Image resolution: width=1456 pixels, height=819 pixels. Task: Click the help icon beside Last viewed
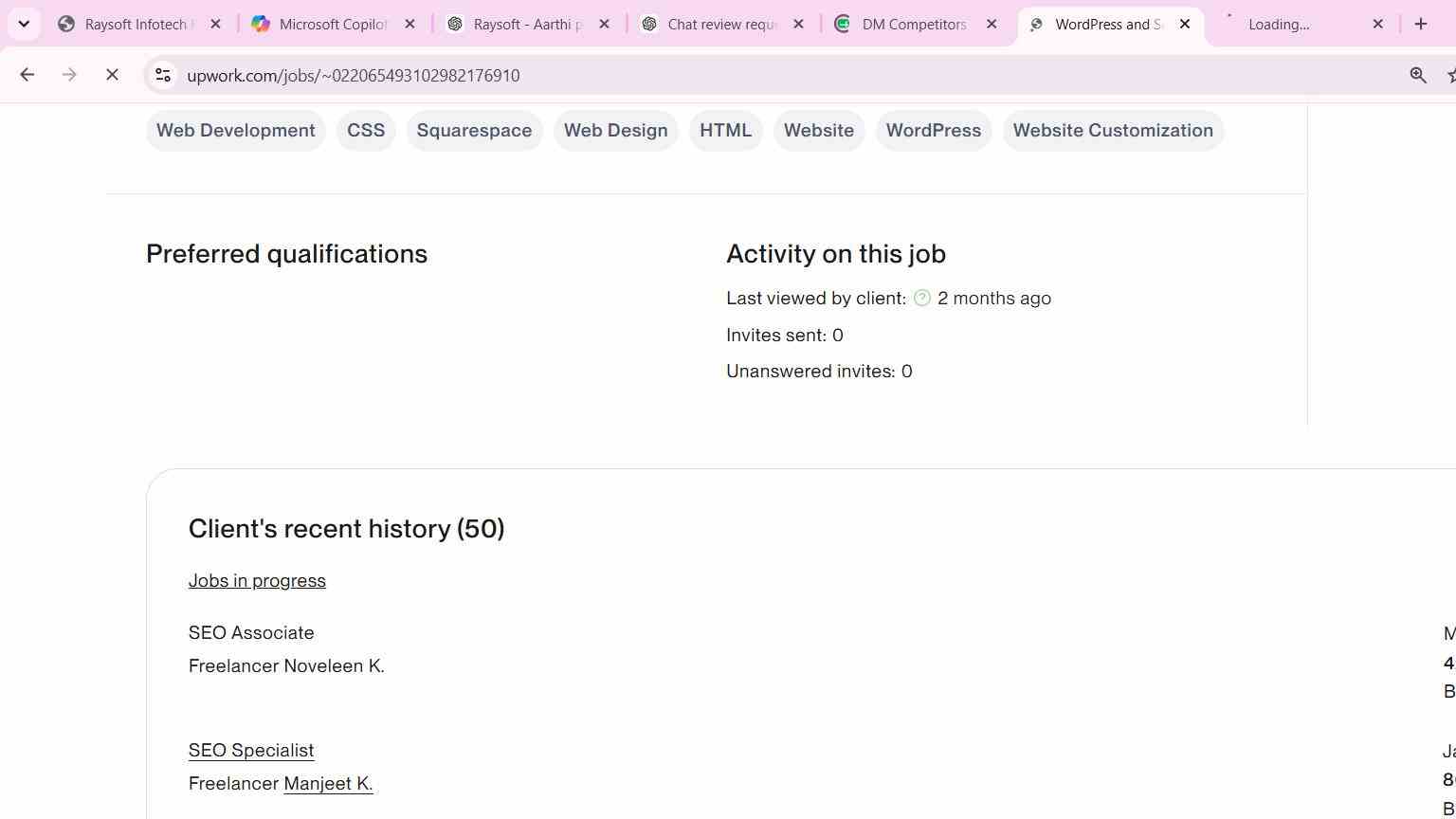pyautogui.click(x=922, y=298)
